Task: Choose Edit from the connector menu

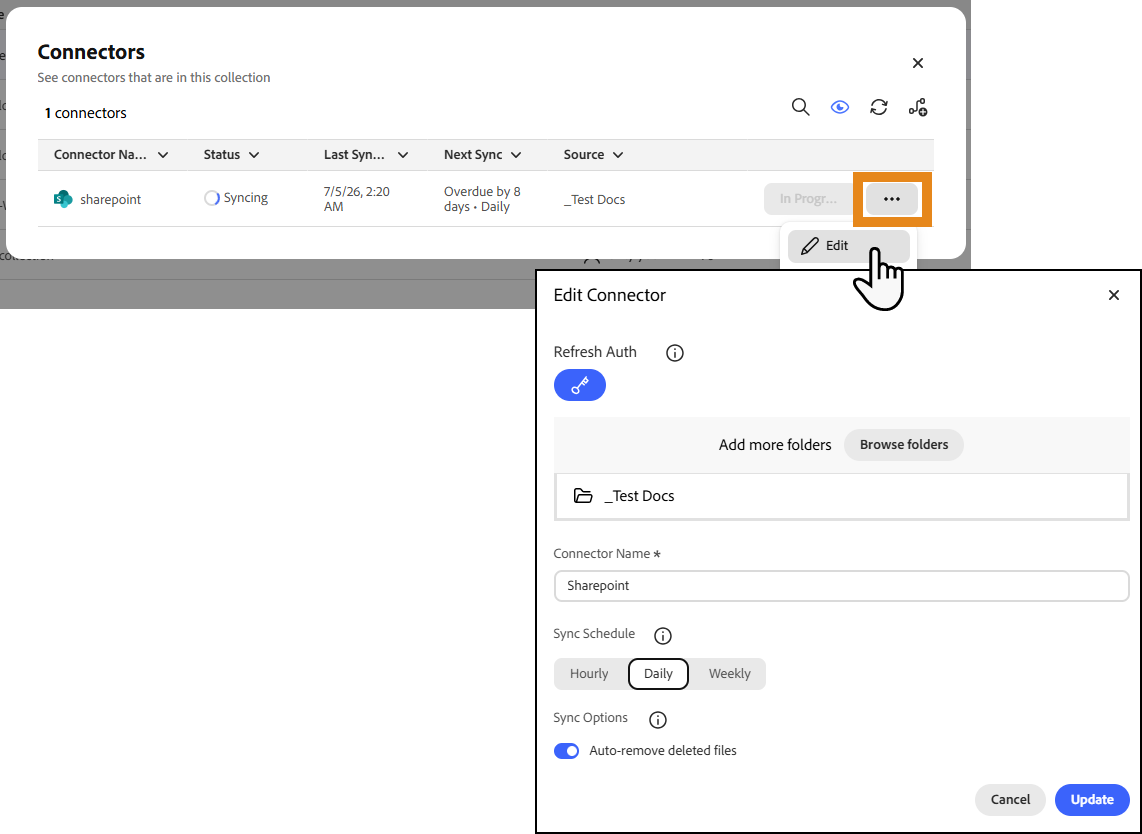Action: [x=848, y=246]
